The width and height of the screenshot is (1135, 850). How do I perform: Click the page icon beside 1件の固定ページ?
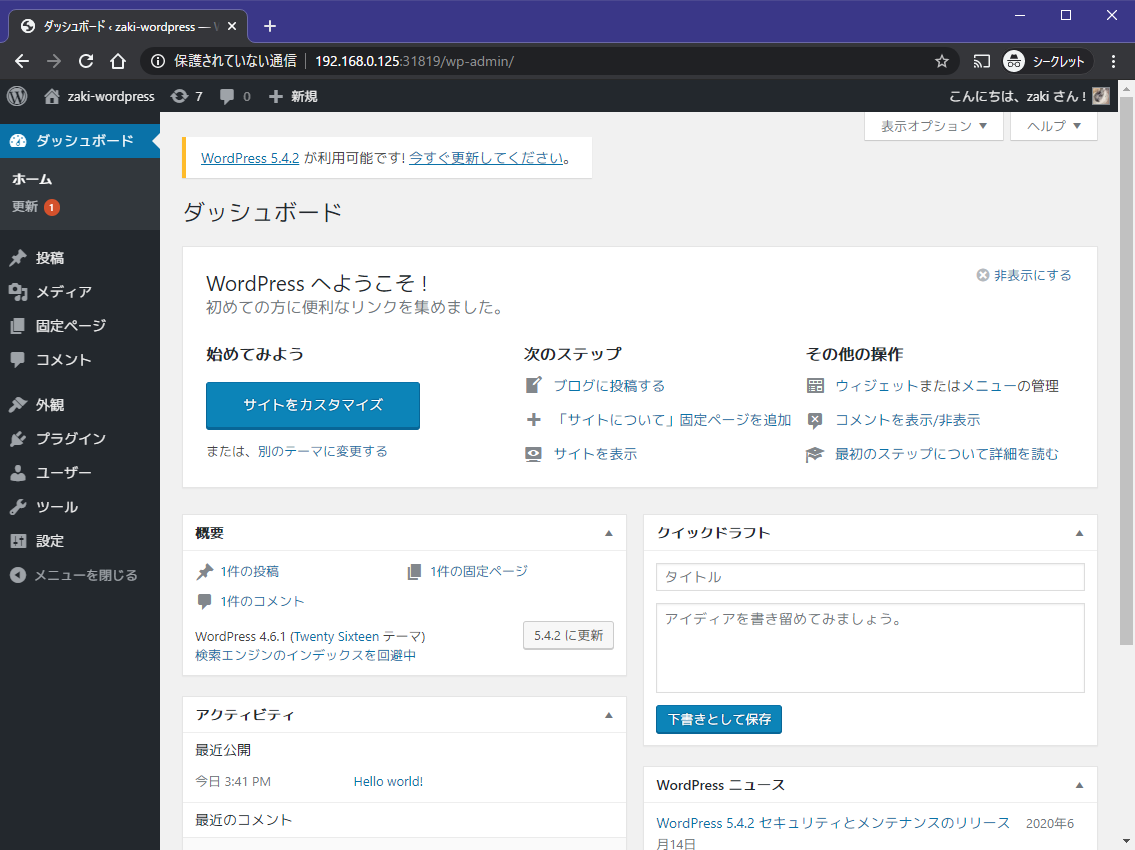coord(414,572)
